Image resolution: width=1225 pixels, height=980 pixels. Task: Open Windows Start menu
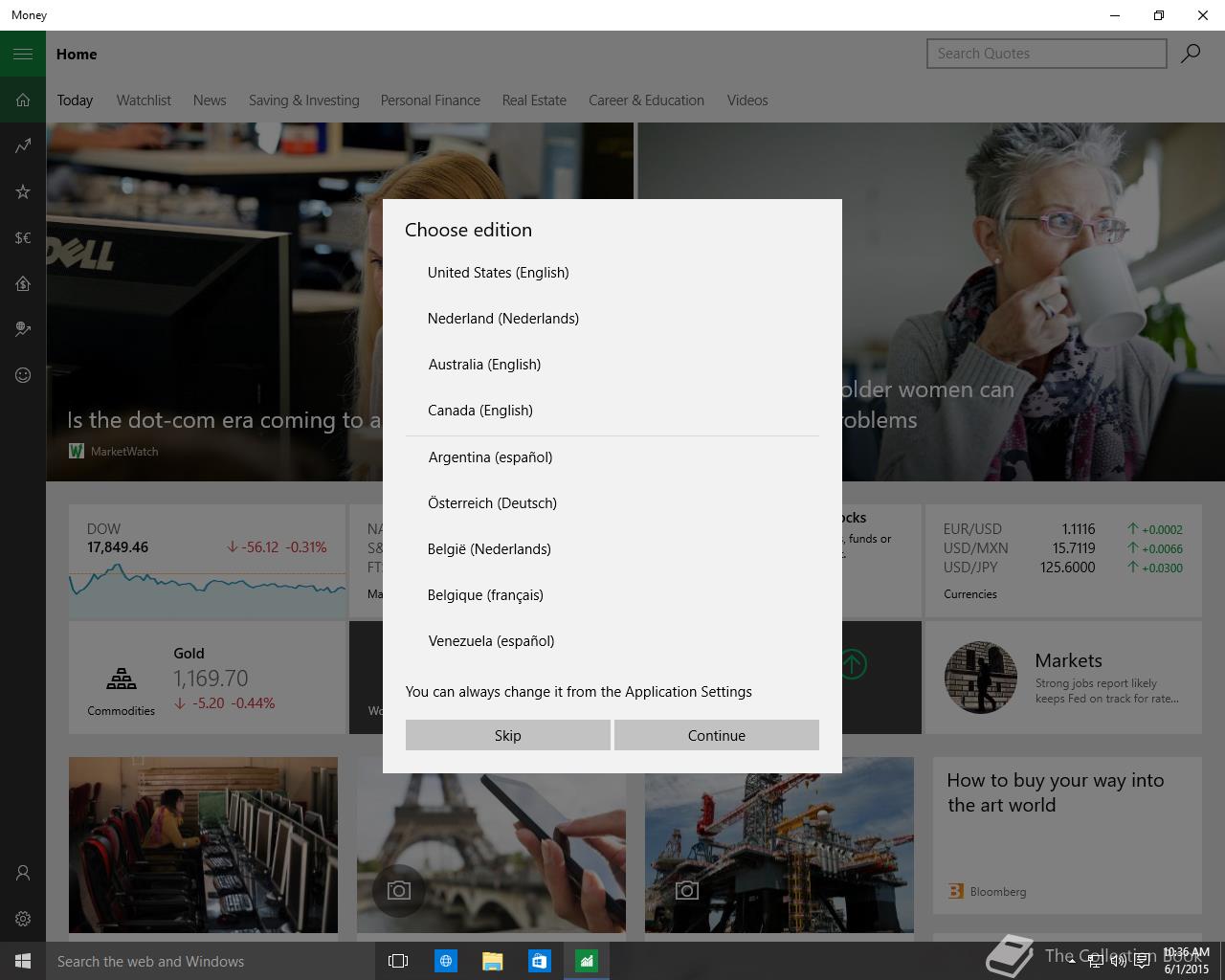[23, 961]
